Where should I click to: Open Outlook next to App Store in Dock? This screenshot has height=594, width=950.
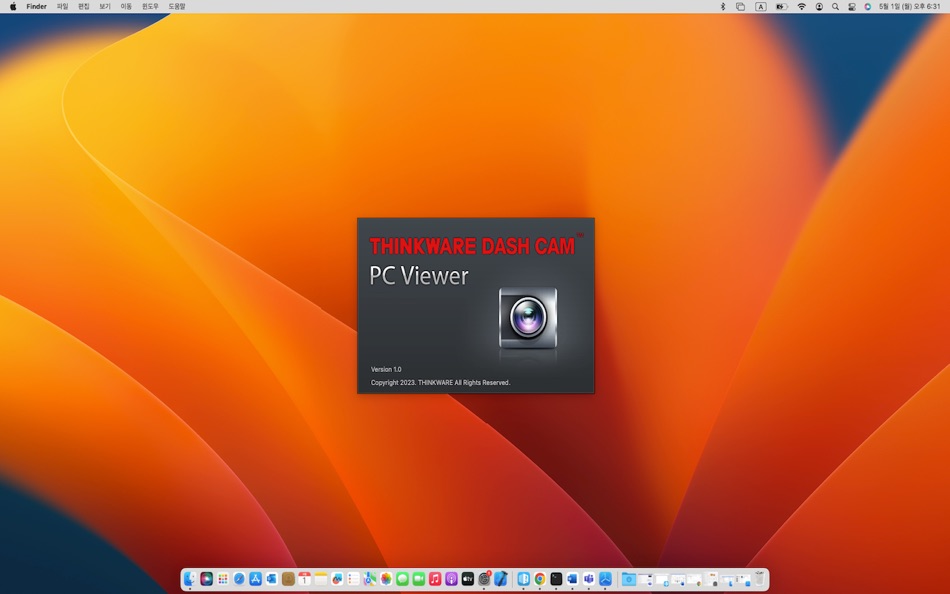272,579
